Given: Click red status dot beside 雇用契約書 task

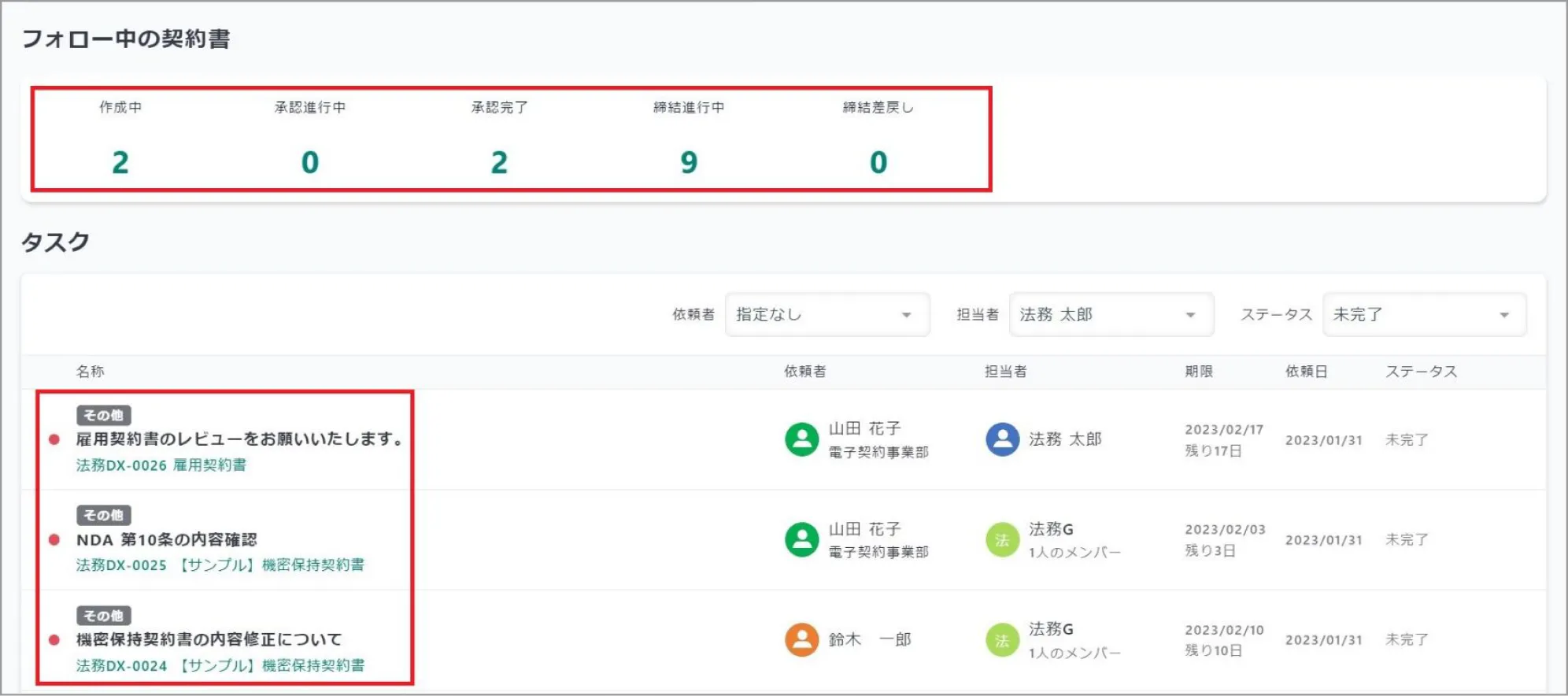Looking at the screenshot, I should coord(54,439).
